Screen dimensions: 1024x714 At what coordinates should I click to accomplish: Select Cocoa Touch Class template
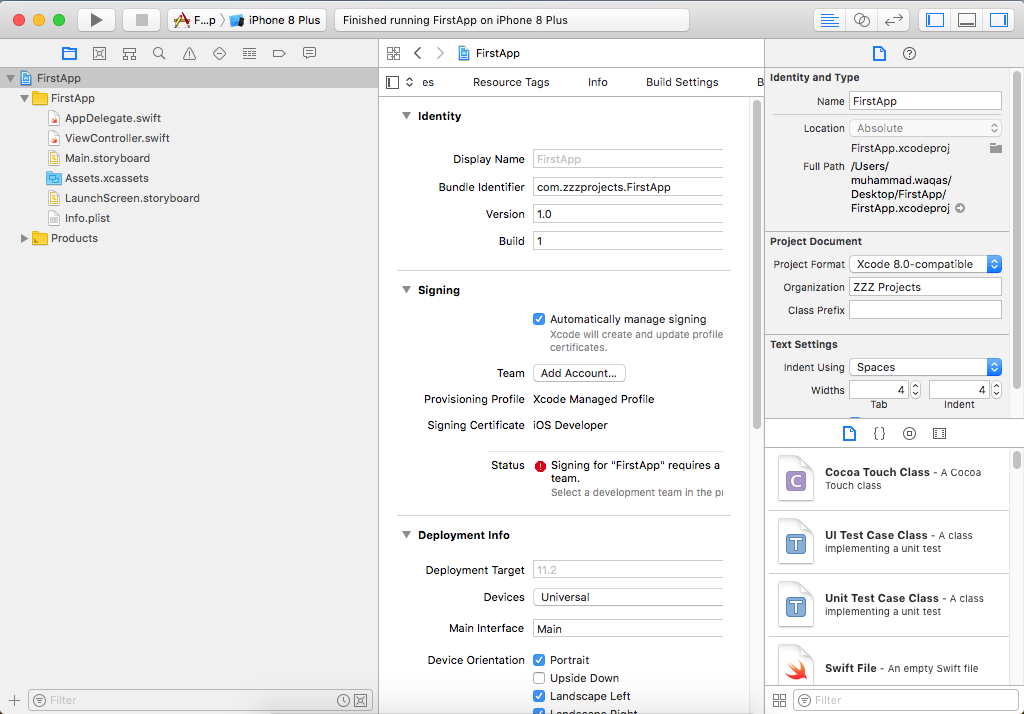click(x=888, y=479)
